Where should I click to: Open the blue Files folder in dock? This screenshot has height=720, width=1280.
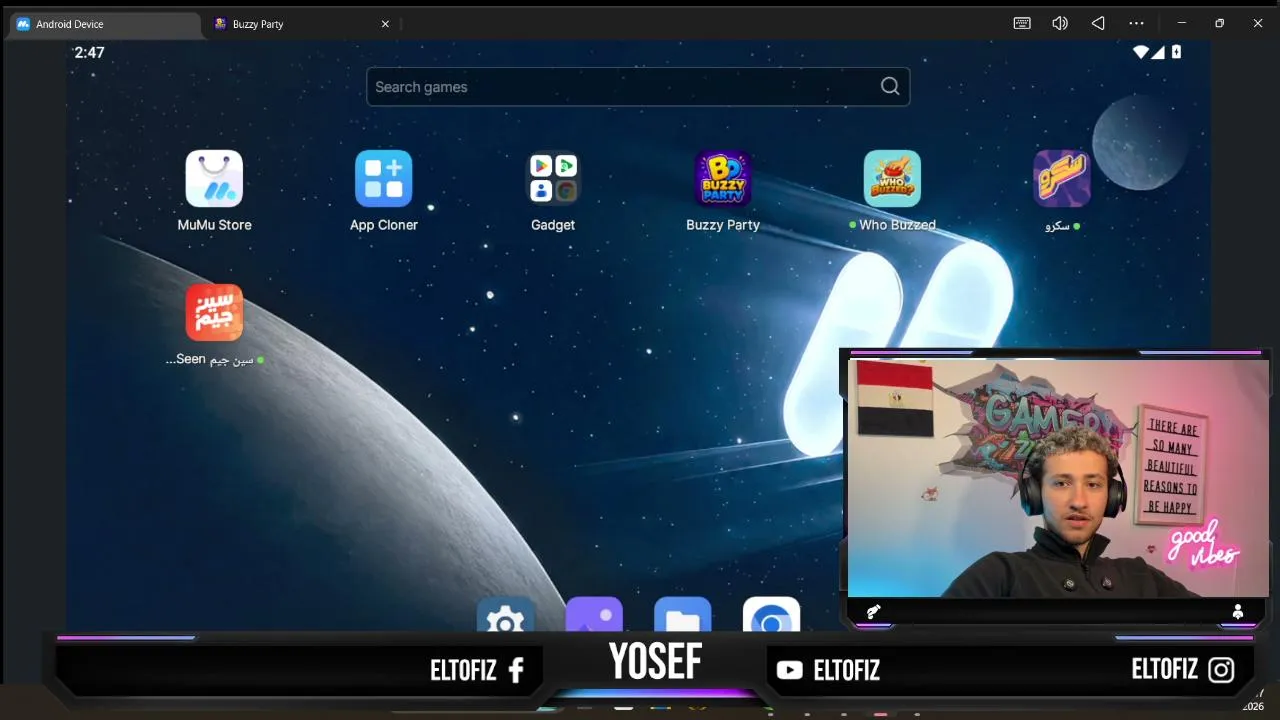[x=683, y=615]
